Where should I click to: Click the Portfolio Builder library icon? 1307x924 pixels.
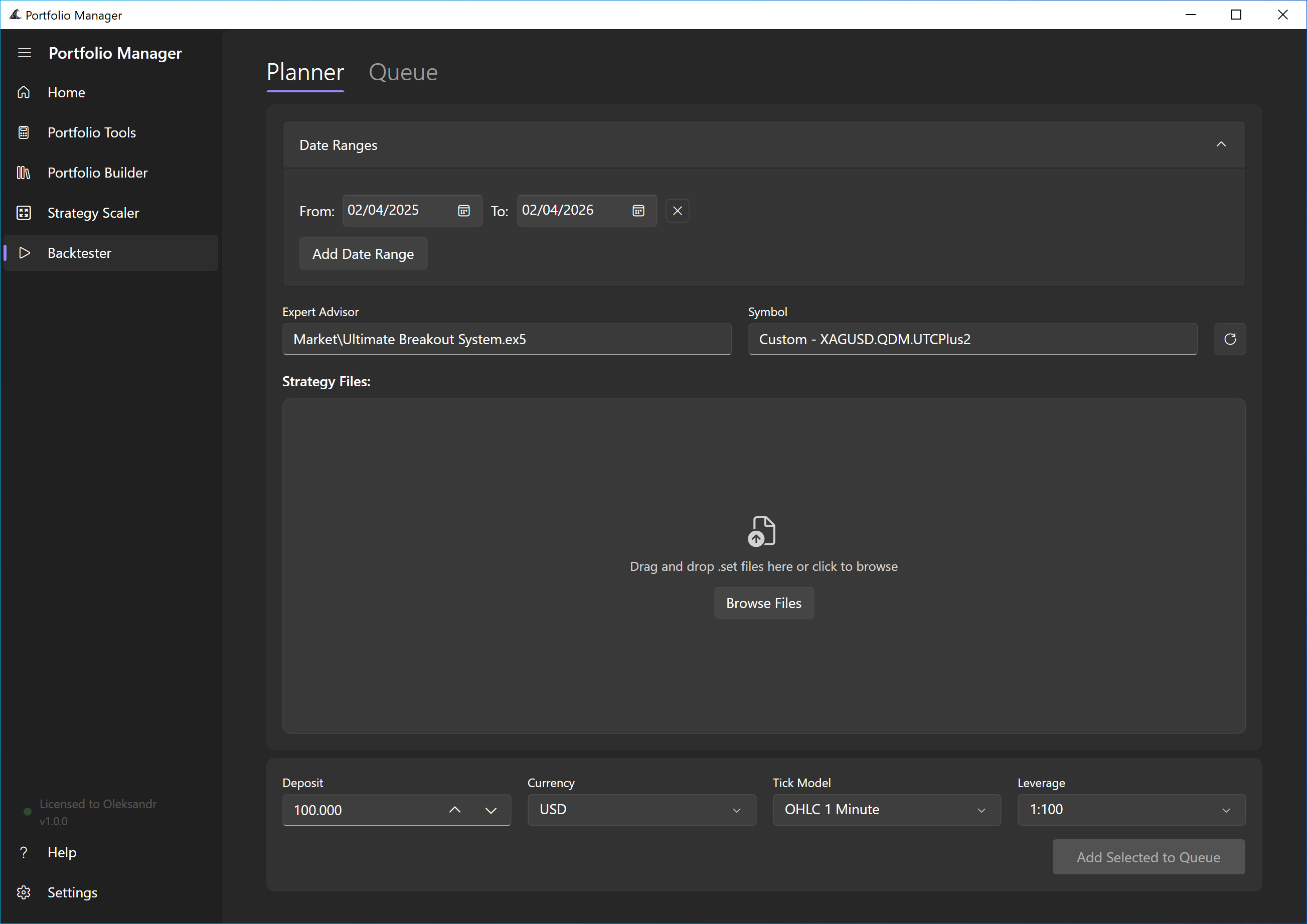[24, 173]
